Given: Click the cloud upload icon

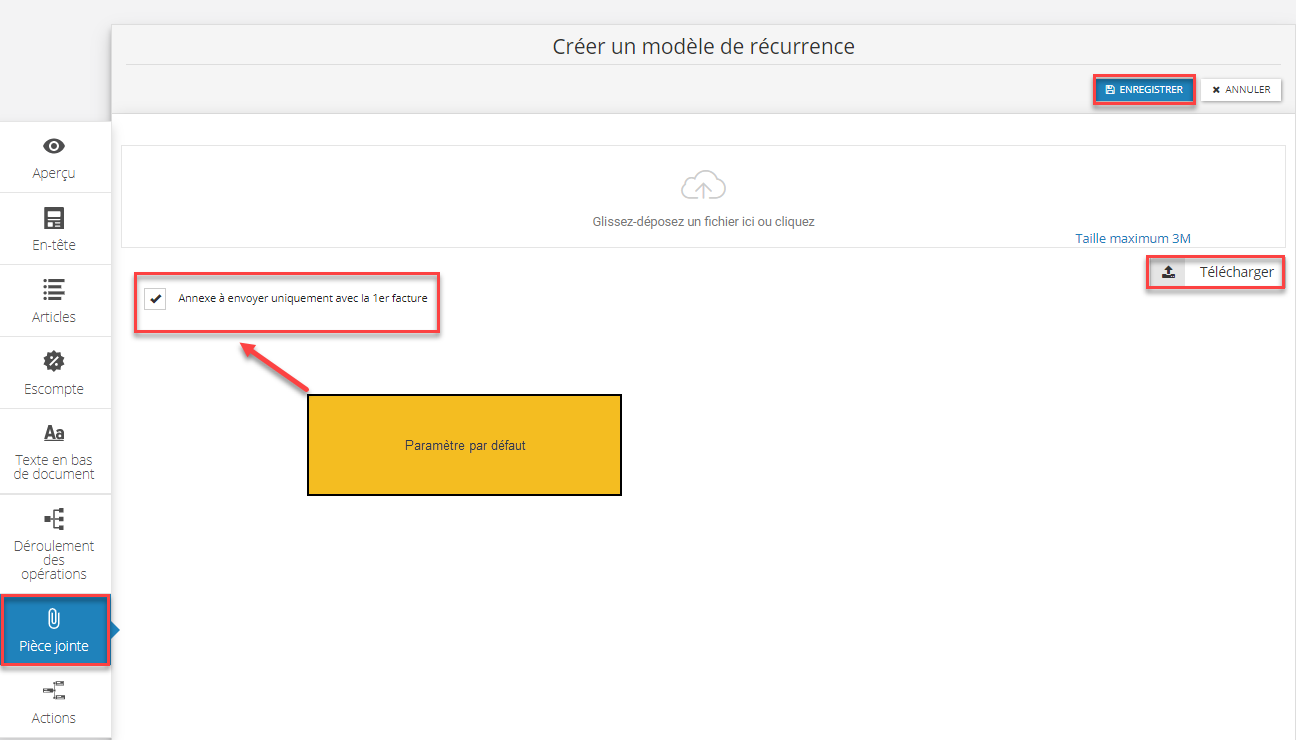Looking at the screenshot, I should click(x=703, y=186).
